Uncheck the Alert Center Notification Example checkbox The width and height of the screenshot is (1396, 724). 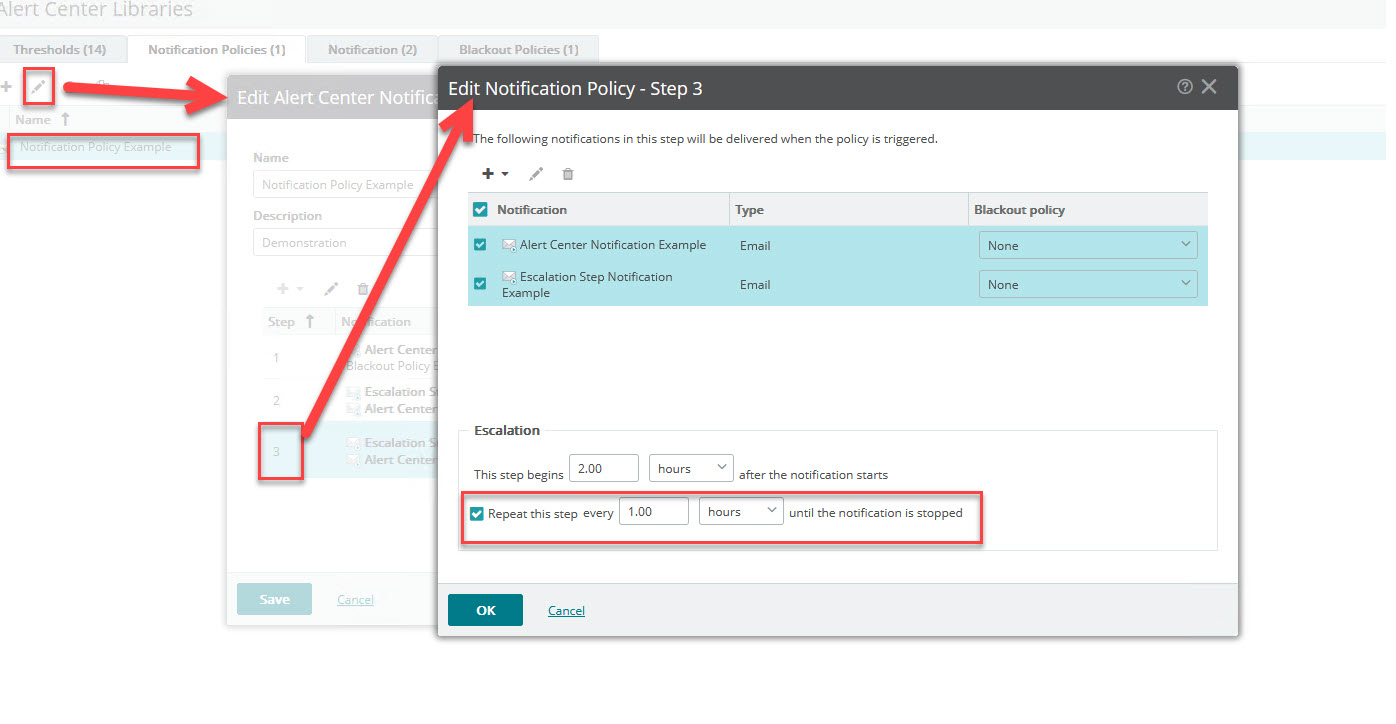coord(480,245)
